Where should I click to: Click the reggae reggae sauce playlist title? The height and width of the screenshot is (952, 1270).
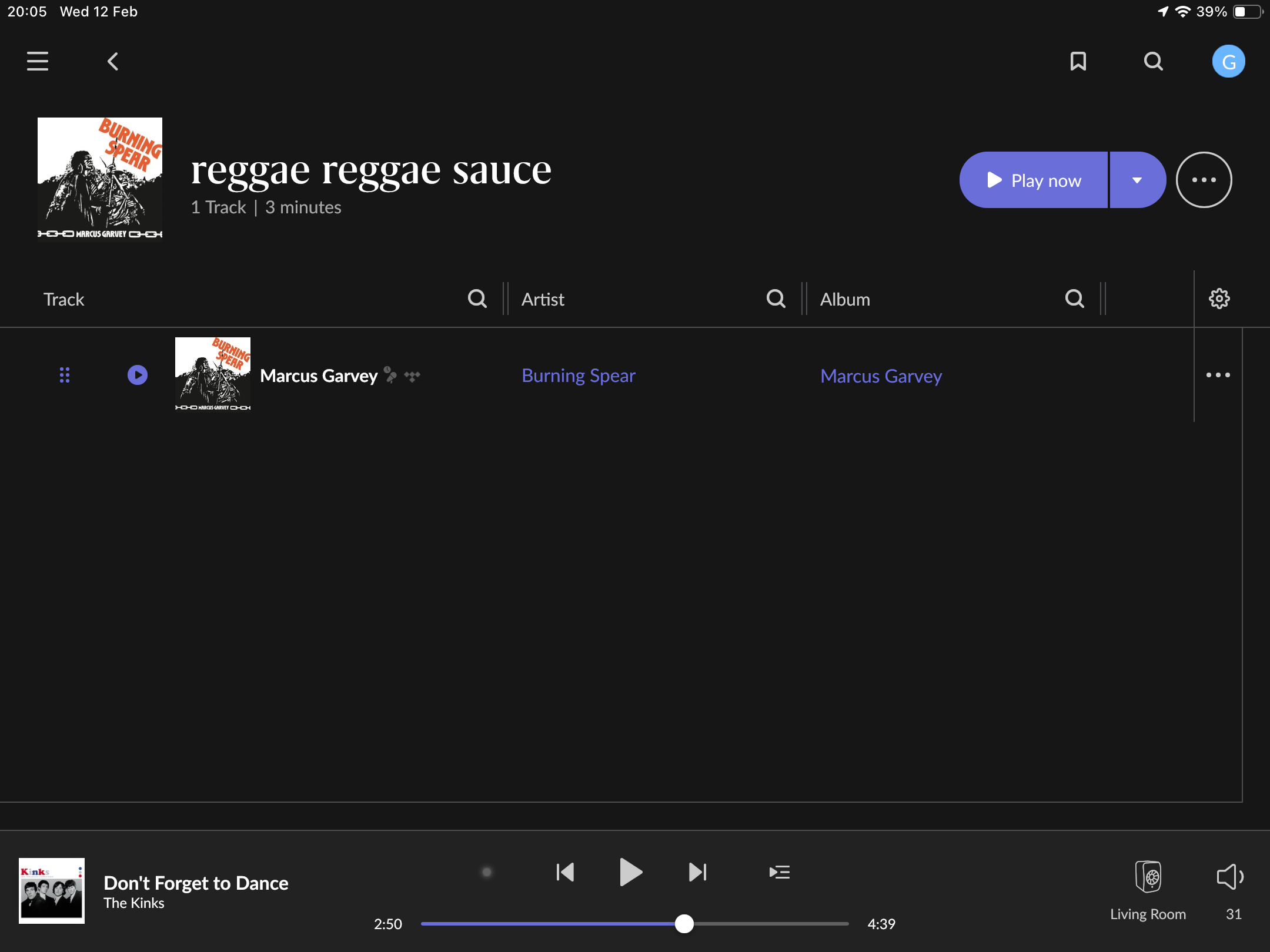point(371,170)
